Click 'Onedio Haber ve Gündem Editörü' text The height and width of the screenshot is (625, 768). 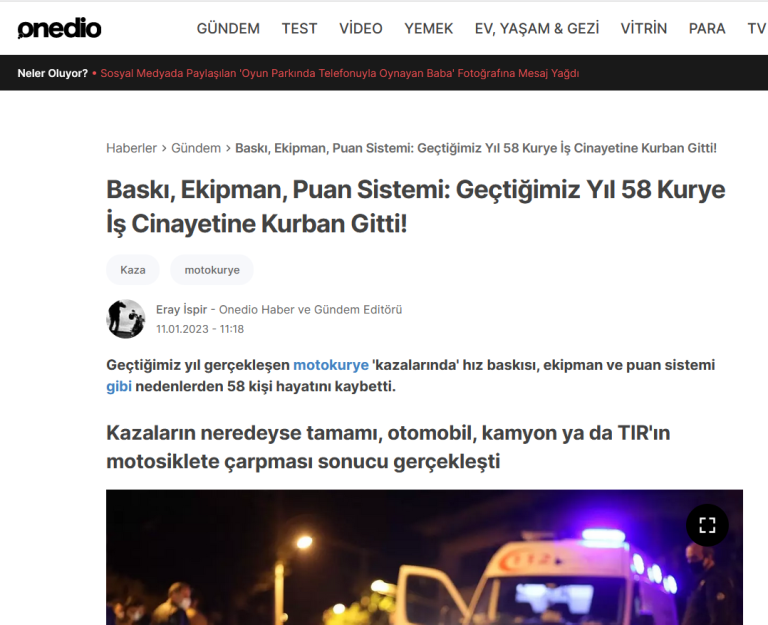311,310
